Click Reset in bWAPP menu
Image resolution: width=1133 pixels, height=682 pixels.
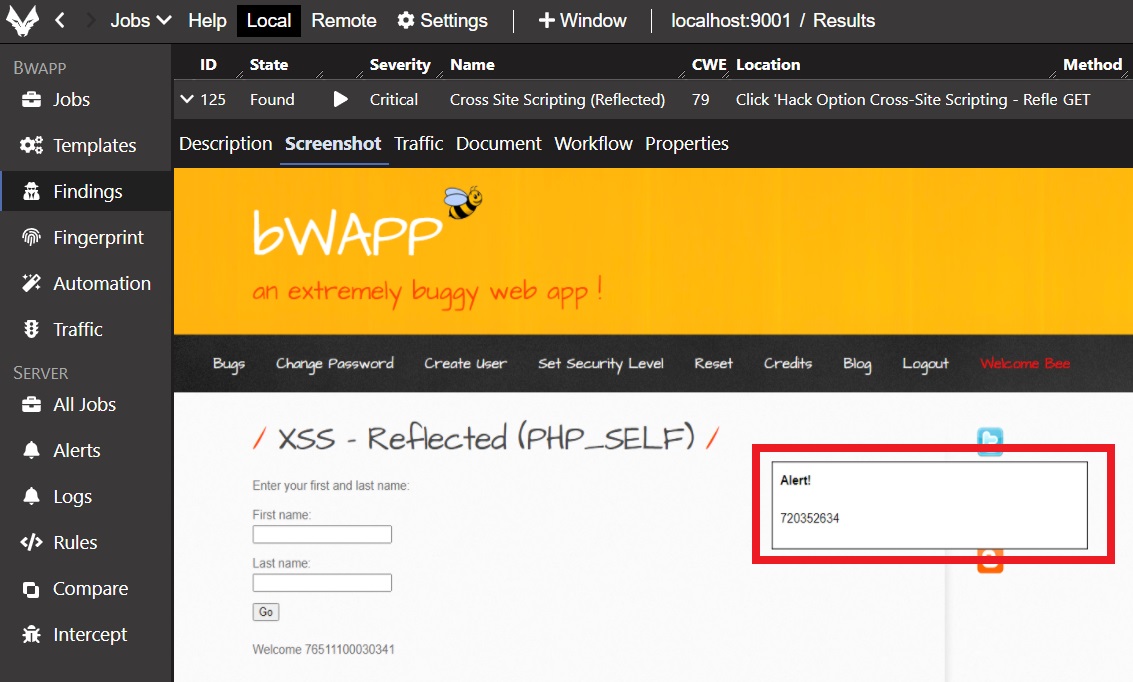click(x=713, y=363)
